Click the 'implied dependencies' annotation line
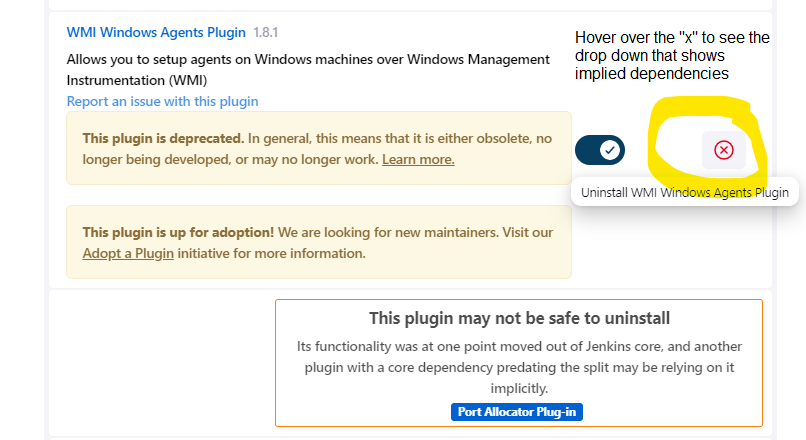This screenshot has width=806, height=440. click(651, 74)
